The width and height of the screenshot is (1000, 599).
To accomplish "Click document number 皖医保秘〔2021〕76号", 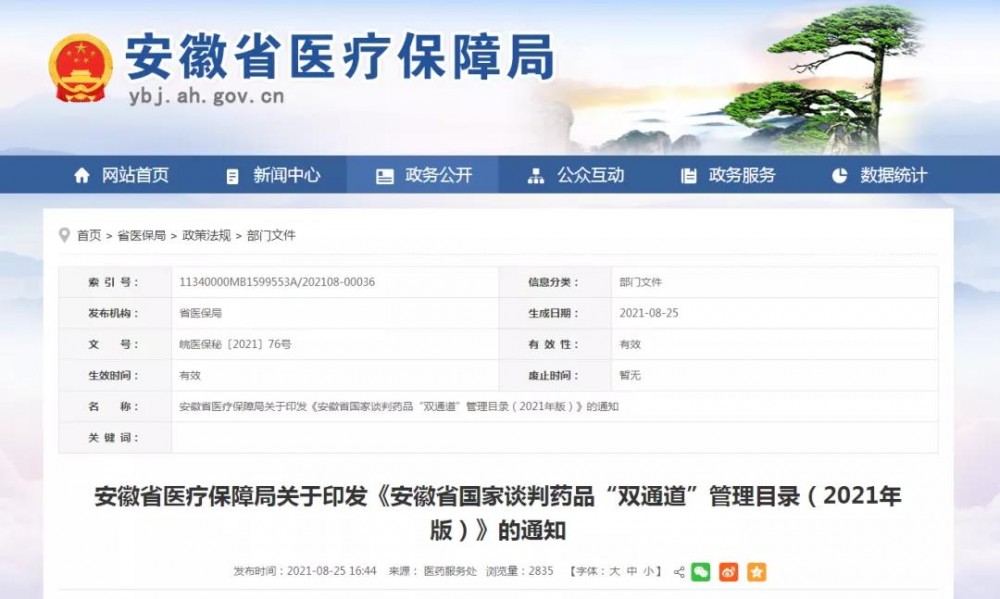I will (235, 344).
